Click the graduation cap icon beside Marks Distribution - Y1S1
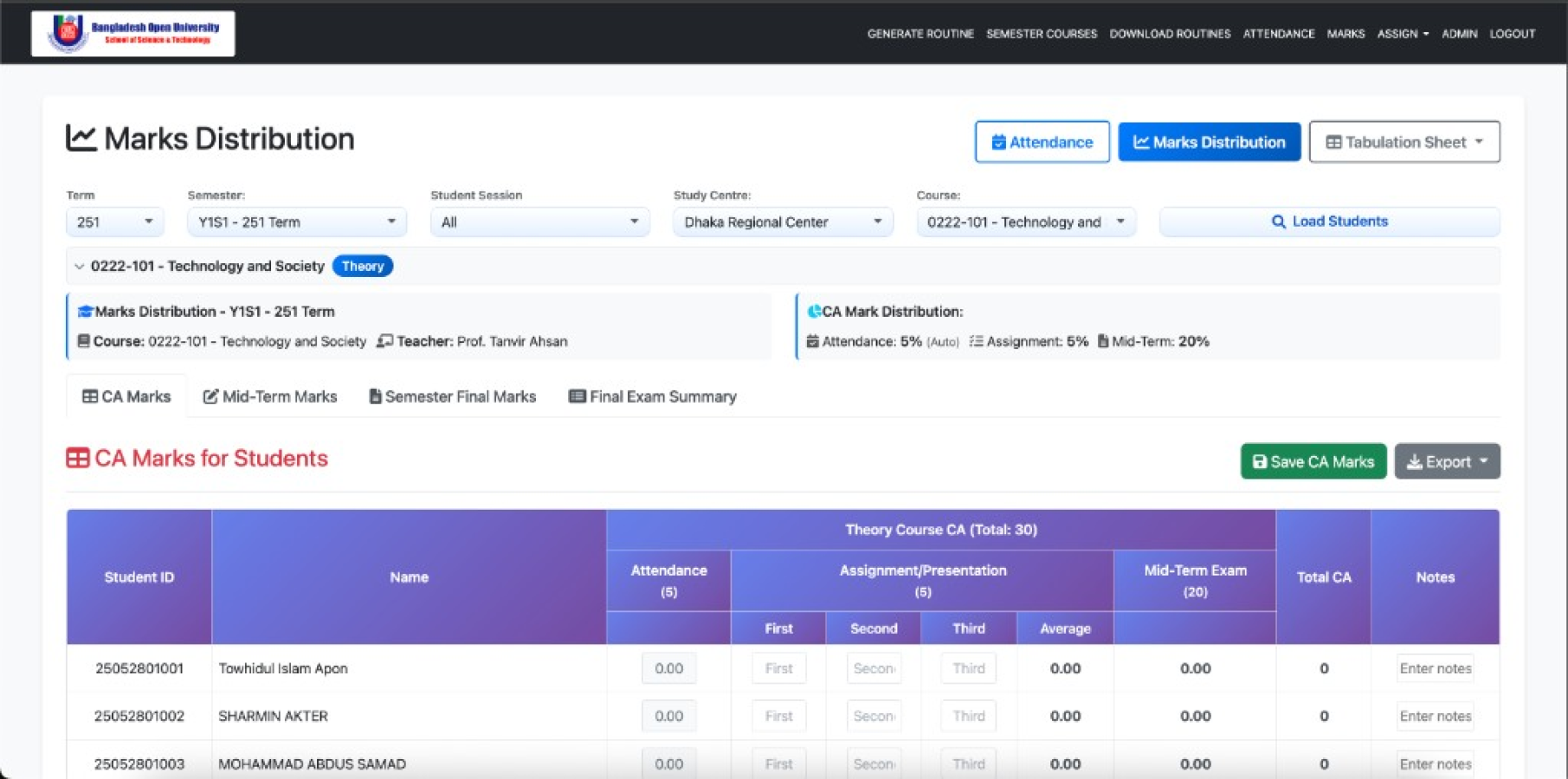The width and height of the screenshot is (1568, 779). point(85,312)
